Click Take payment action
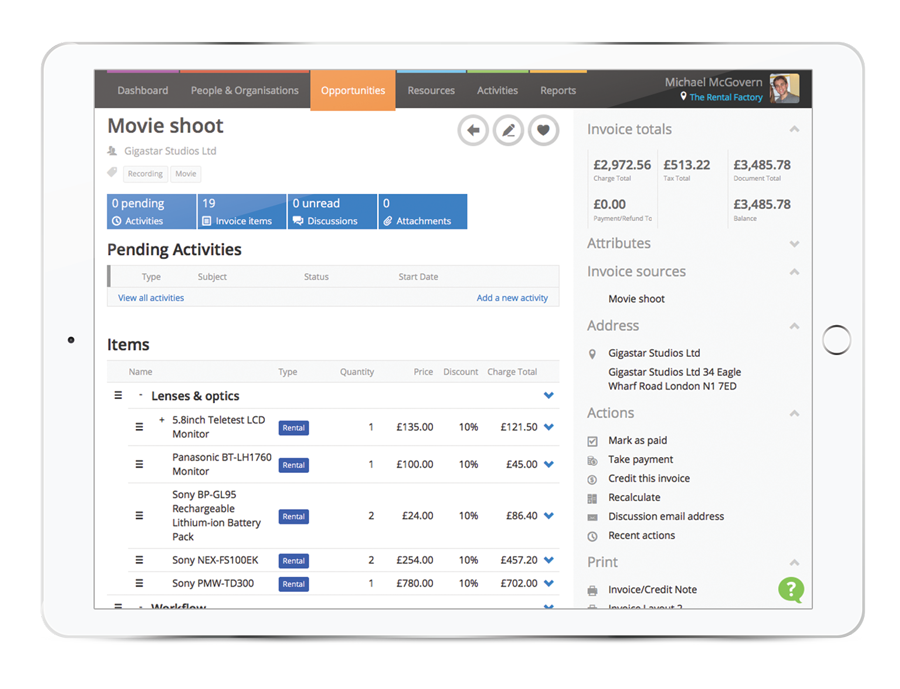 tap(641, 459)
